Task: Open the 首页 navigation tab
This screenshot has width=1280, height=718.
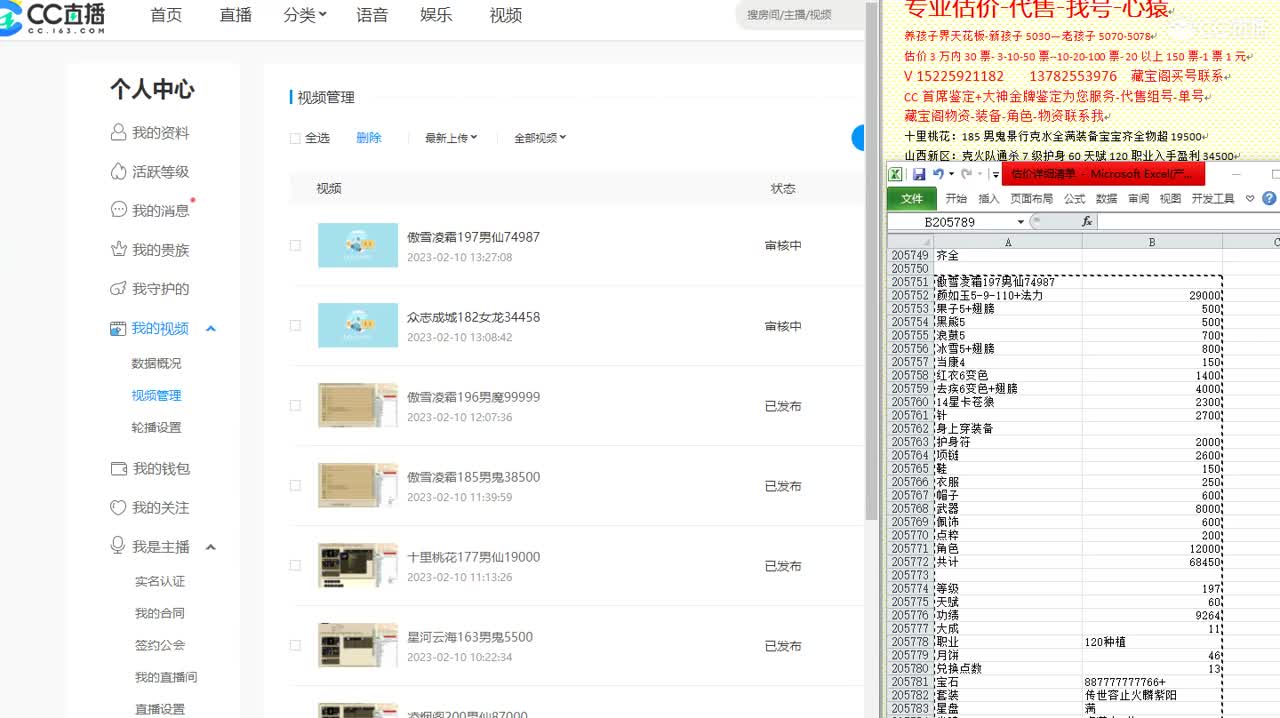Action: coord(166,15)
